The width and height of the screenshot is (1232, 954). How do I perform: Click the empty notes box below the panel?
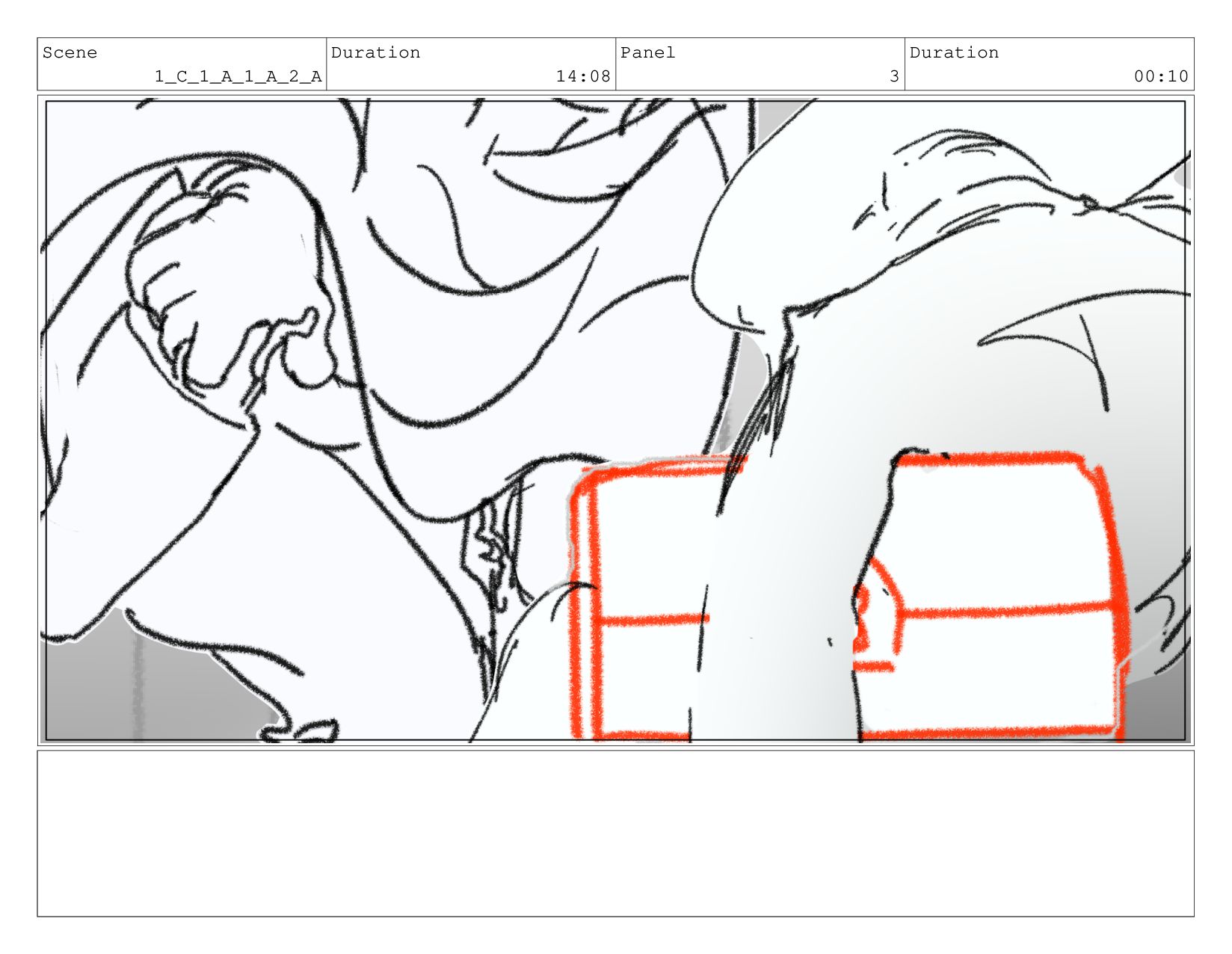pyautogui.click(x=615, y=833)
